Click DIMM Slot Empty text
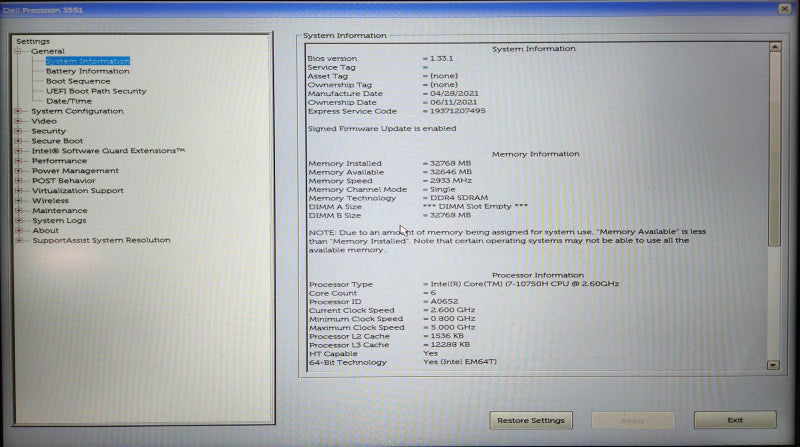800x447 pixels. [x=476, y=206]
